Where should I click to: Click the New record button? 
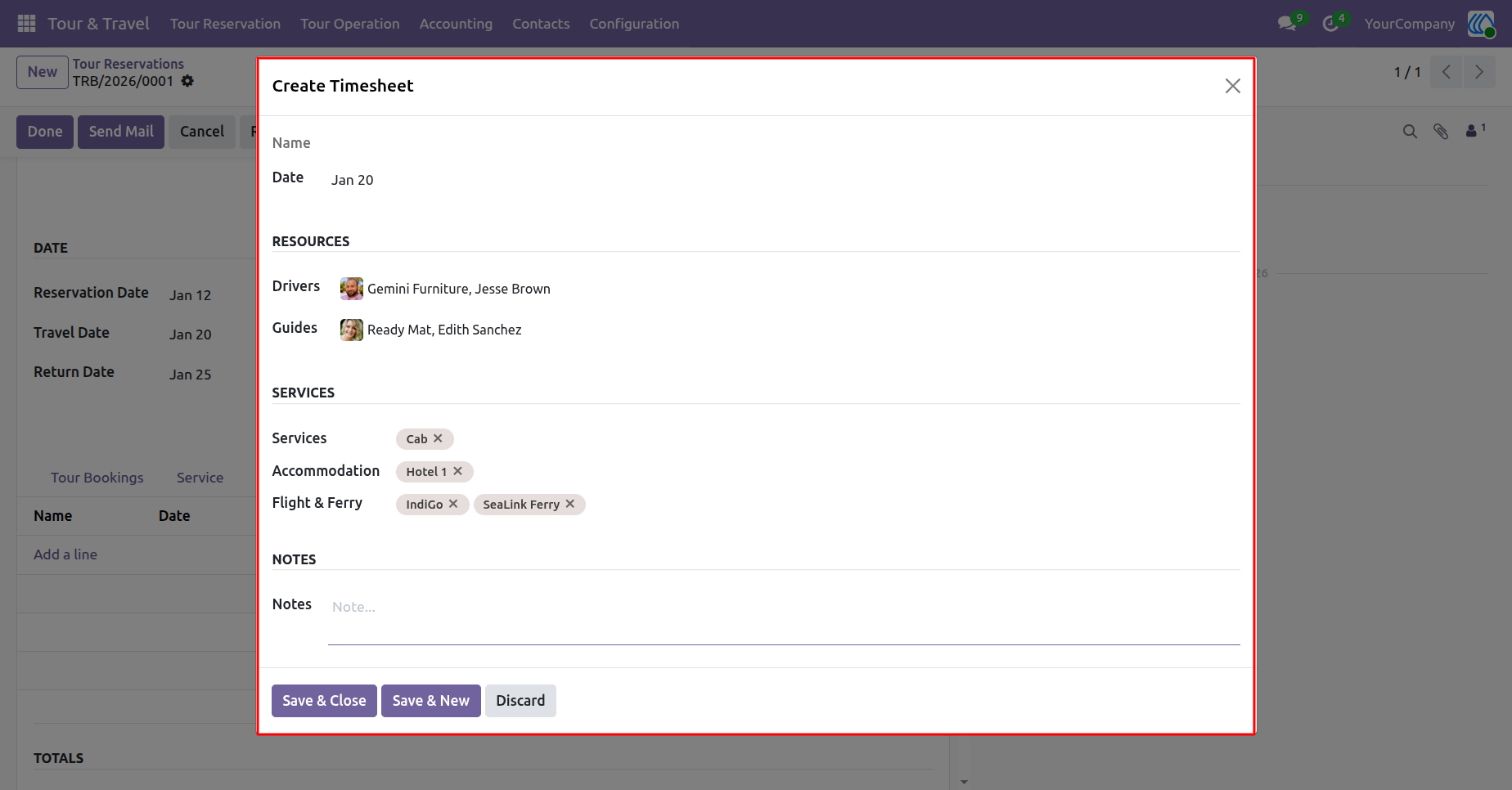point(43,72)
